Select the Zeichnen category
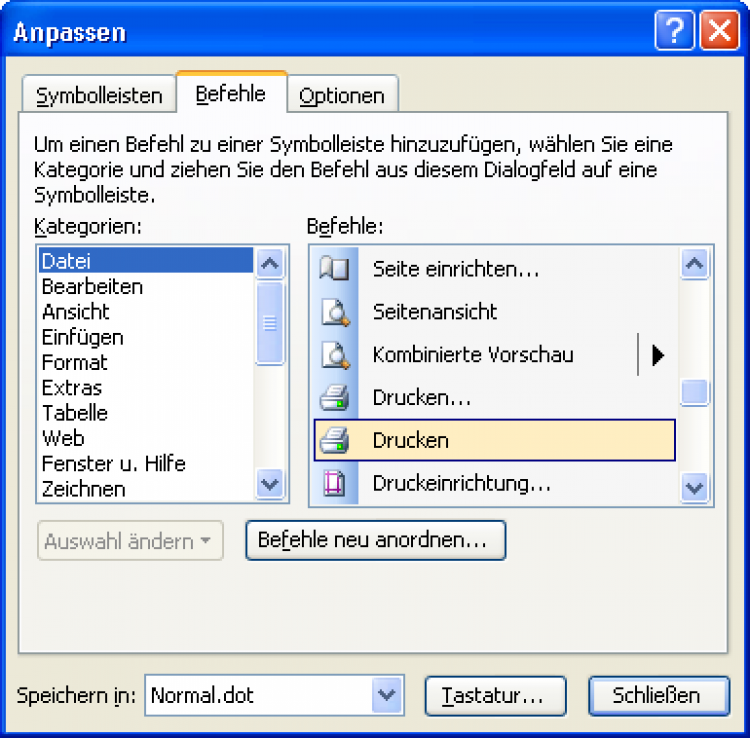Screen dimensions: 750x738 [84, 489]
